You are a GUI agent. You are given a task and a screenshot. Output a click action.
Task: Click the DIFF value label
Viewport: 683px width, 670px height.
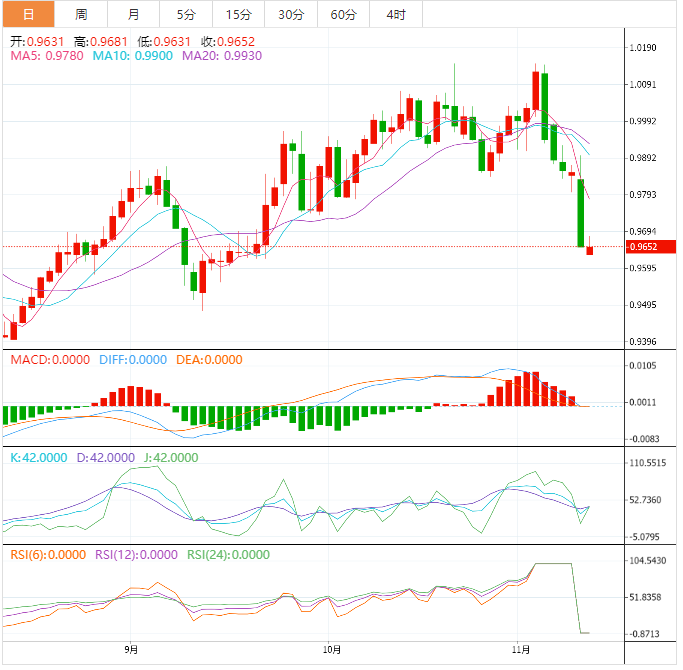pyautogui.click(x=133, y=360)
